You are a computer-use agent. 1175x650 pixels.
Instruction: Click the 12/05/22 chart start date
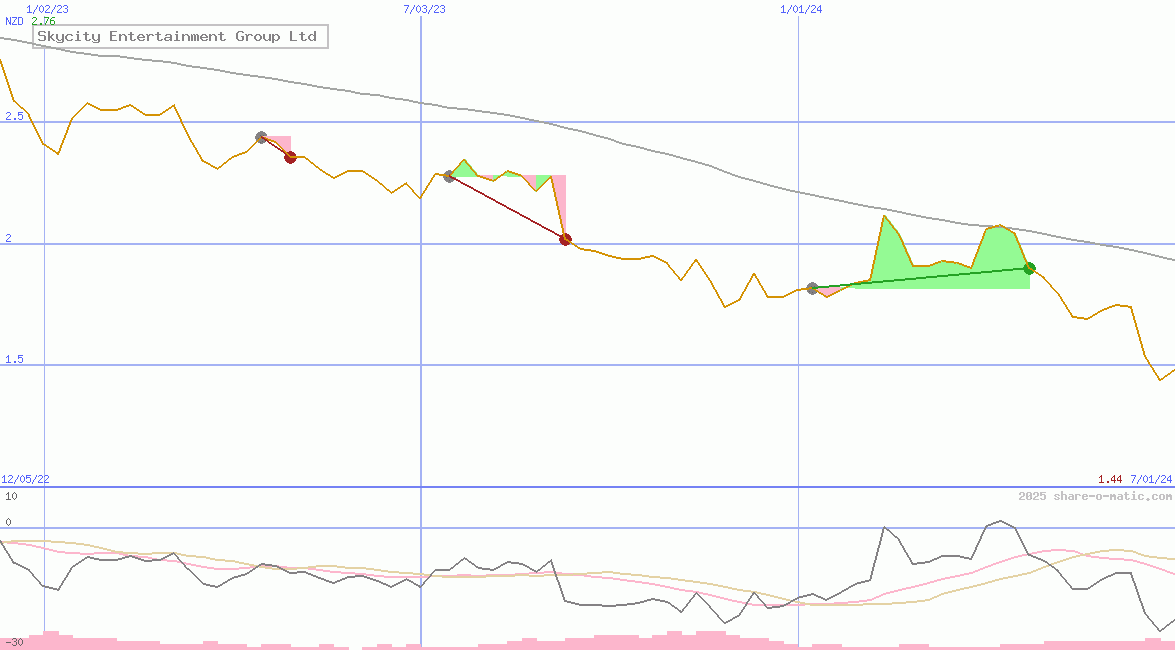[25, 480]
